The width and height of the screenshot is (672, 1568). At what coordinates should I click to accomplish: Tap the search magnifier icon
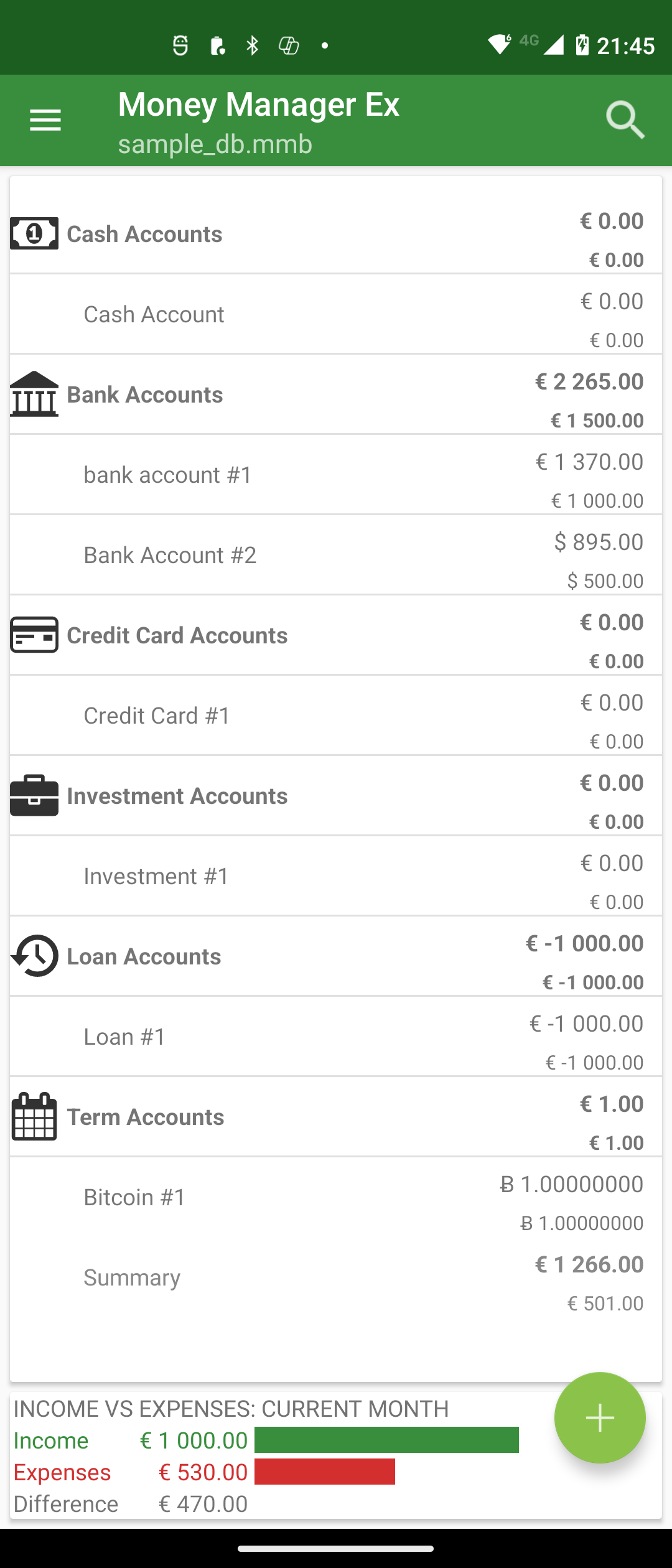click(x=625, y=120)
